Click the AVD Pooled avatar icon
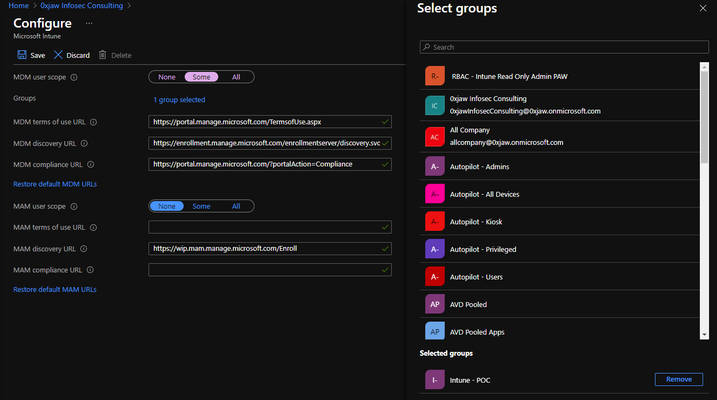717x400 pixels. click(x=434, y=304)
